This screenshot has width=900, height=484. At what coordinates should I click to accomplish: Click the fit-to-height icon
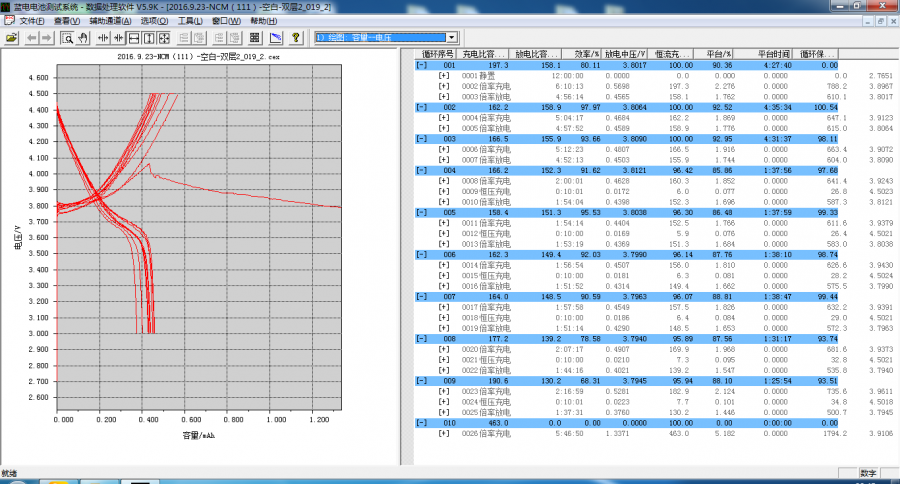(149, 38)
